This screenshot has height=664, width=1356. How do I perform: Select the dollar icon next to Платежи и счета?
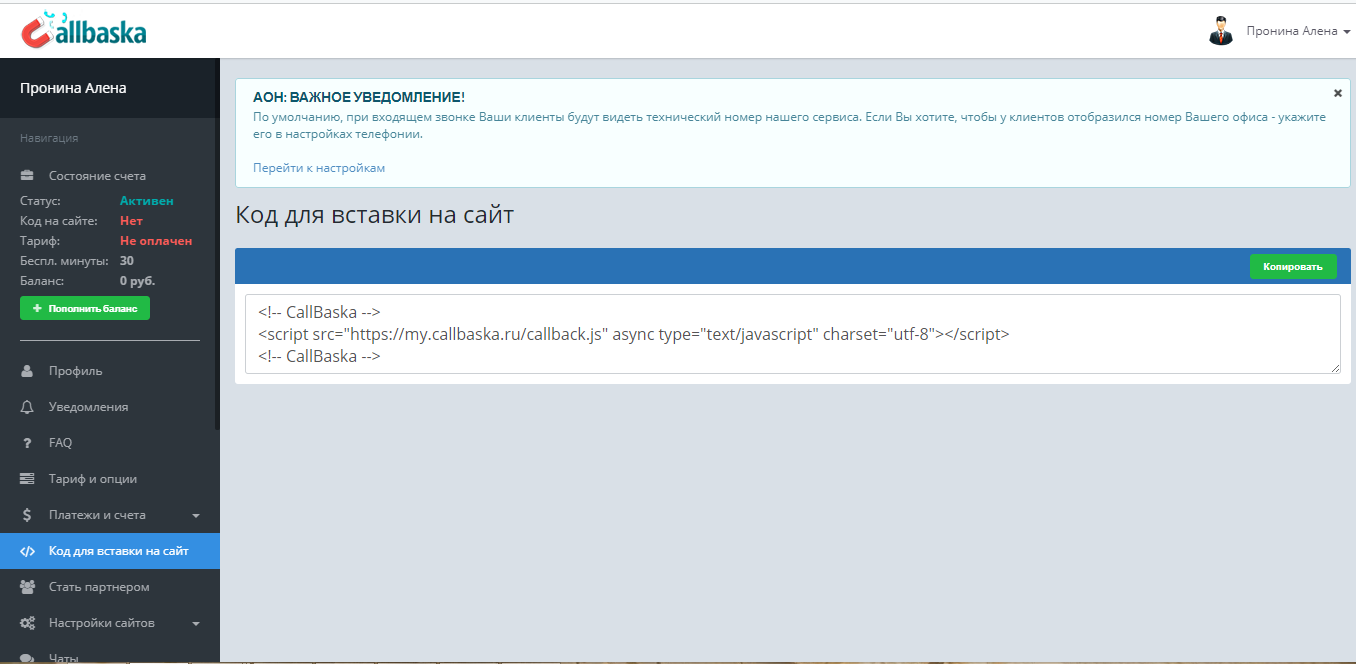[26, 515]
